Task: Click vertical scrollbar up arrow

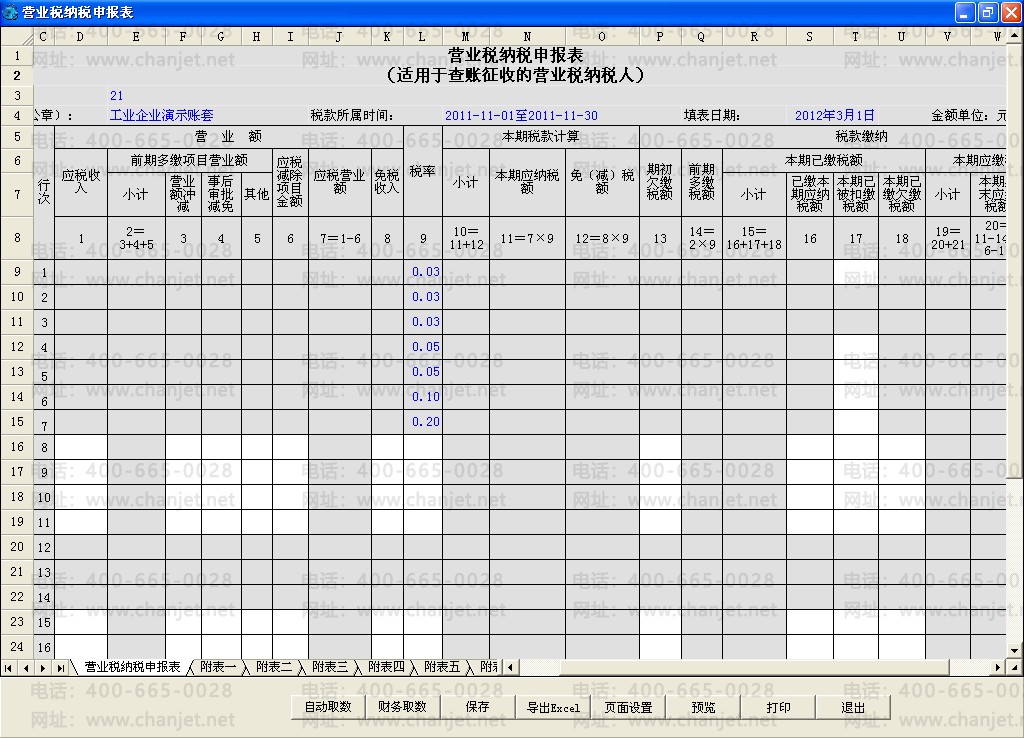Action: (x=1014, y=37)
